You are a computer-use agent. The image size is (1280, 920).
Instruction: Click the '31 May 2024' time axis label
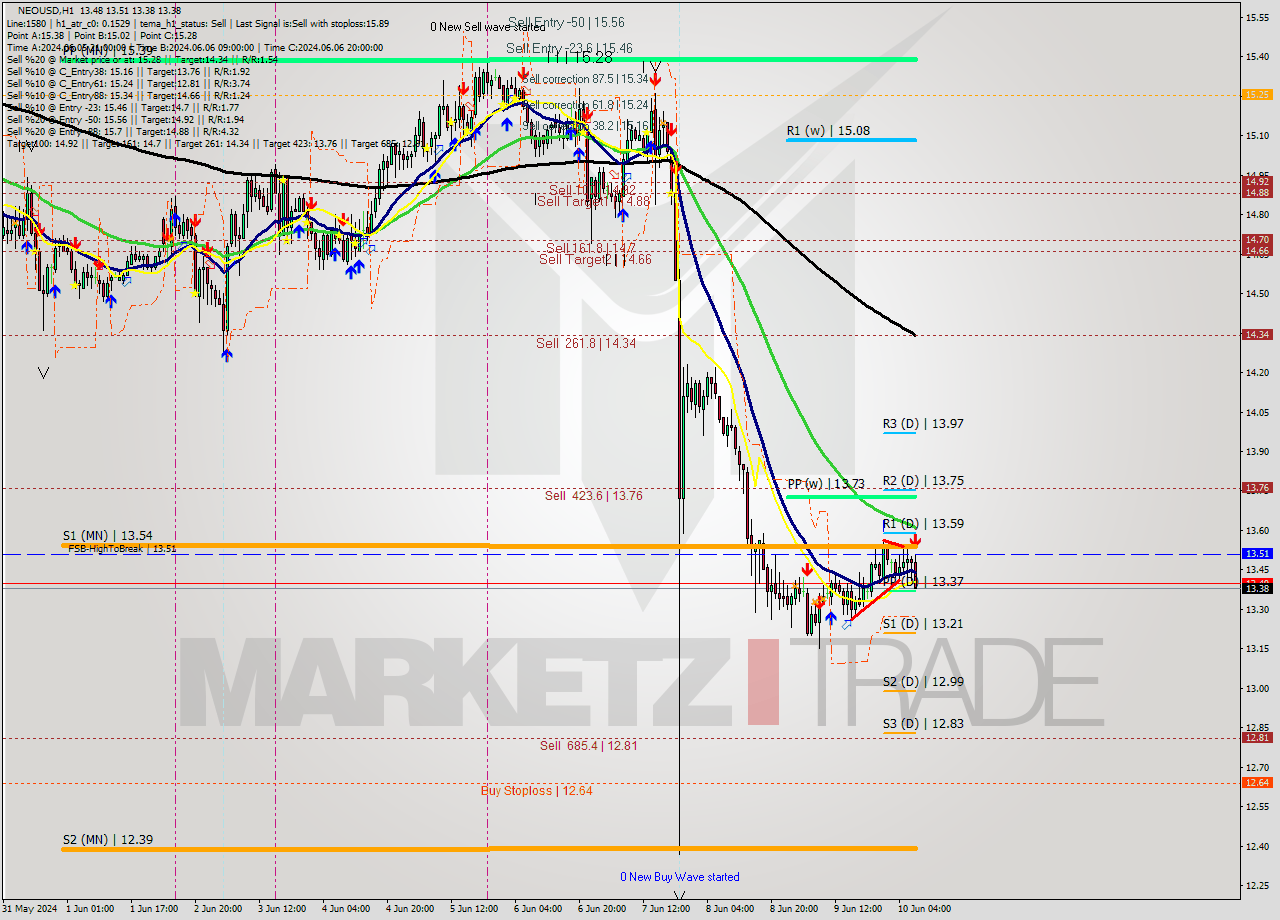point(30,909)
